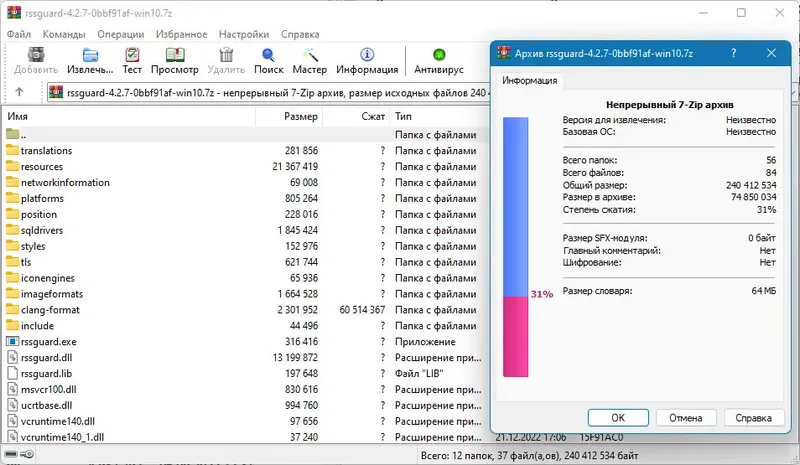Click the 60 514 367 packed size cell
800x465 pixels.
pos(362,309)
